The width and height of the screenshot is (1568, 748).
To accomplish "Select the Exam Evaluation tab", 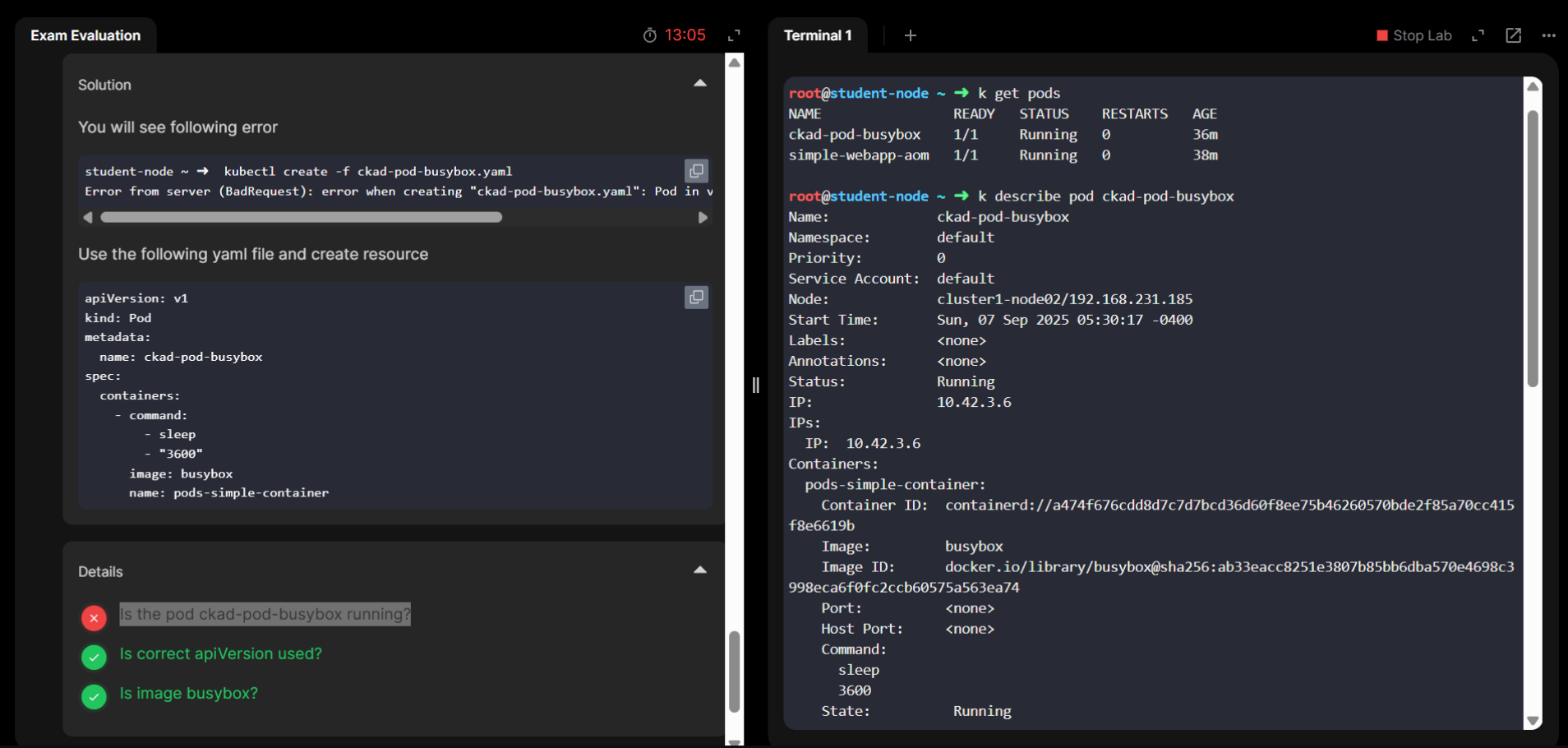I will 85,35.
